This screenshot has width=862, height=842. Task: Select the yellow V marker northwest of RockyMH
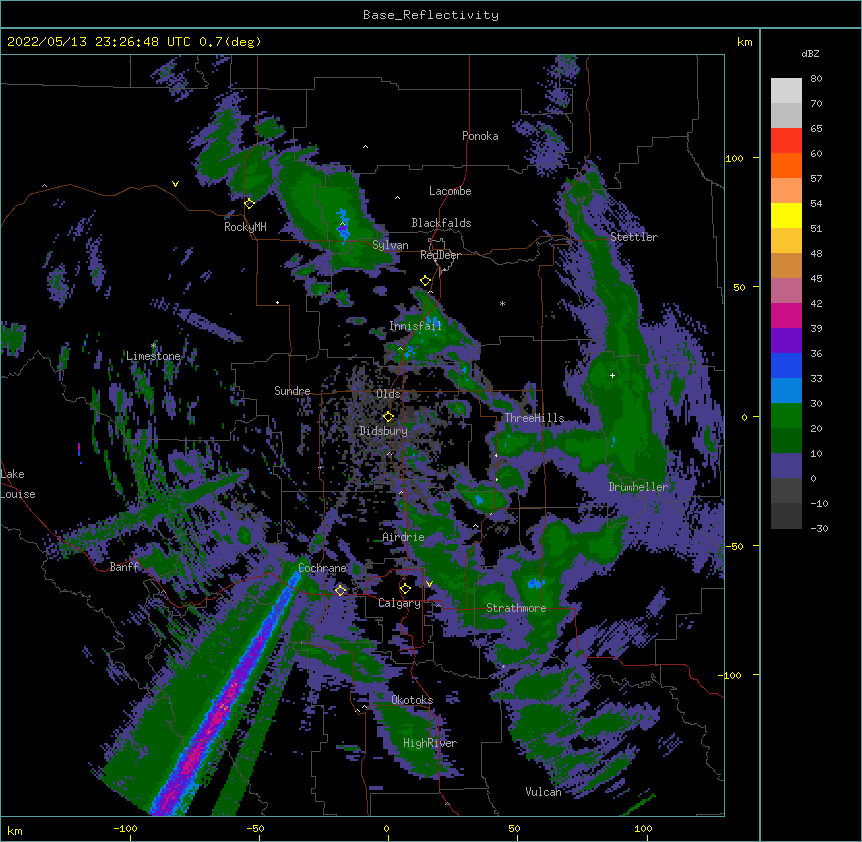(175, 184)
